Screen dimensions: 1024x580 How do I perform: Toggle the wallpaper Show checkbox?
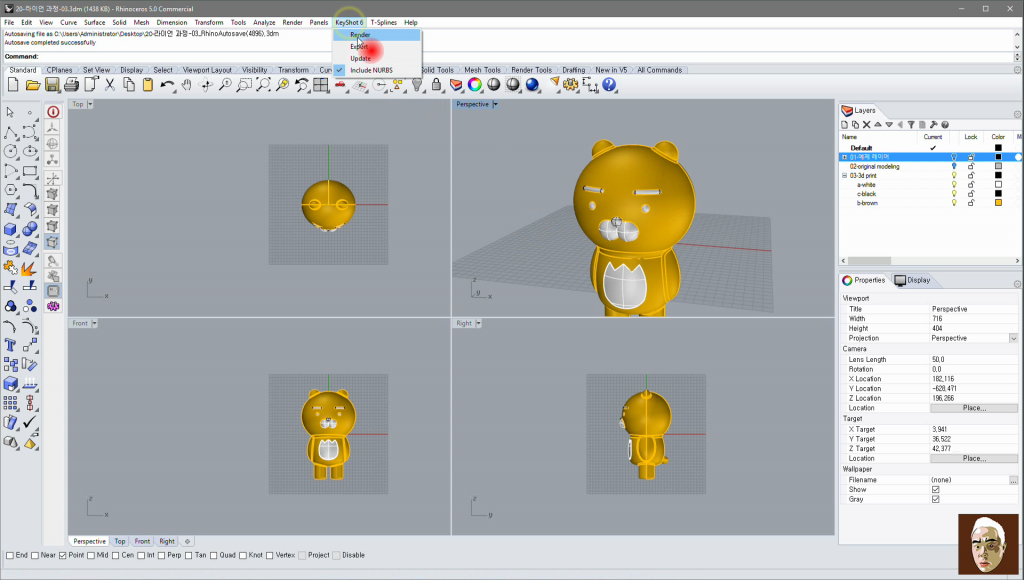(x=935, y=489)
